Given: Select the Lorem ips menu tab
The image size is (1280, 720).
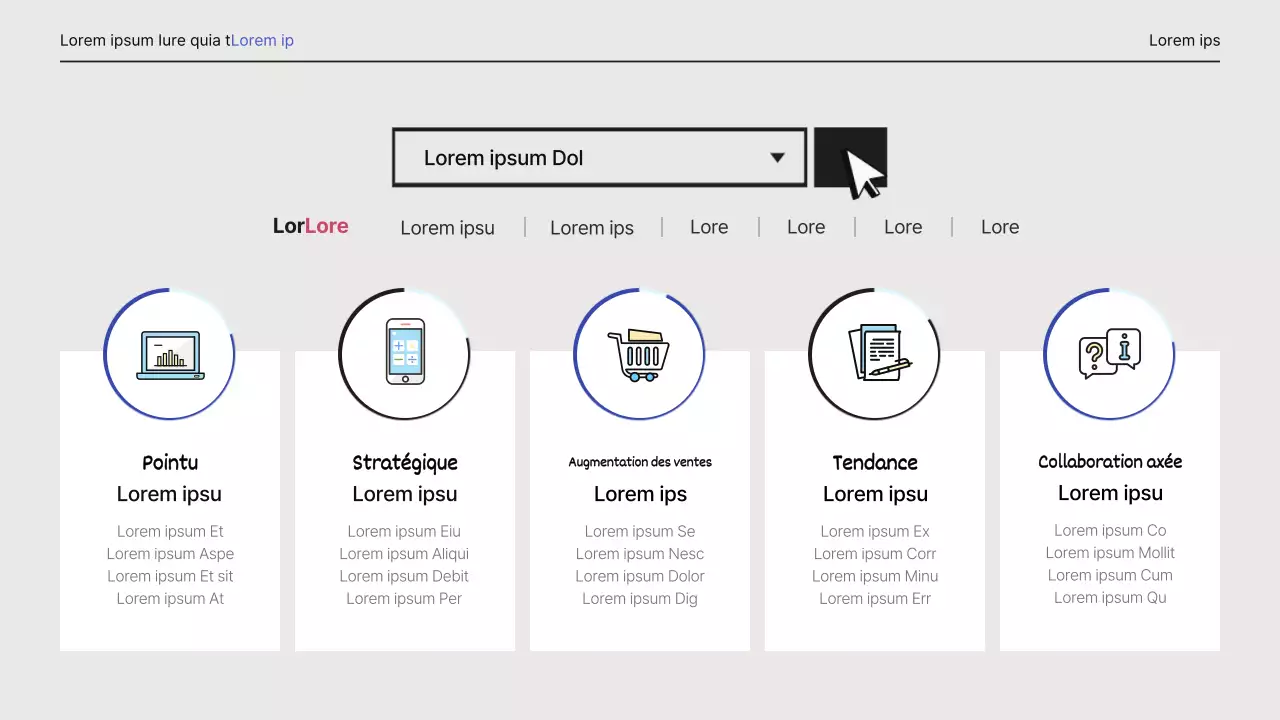Looking at the screenshot, I should [592, 228].
